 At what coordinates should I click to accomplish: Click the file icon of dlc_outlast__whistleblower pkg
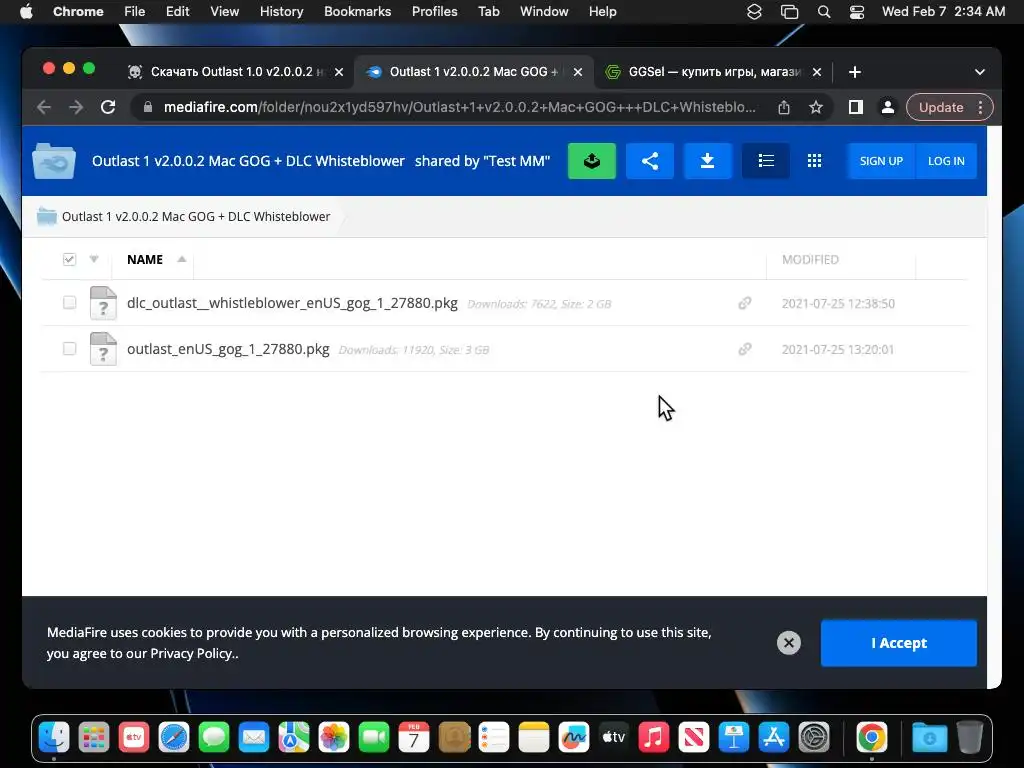[x=103, y=303]
